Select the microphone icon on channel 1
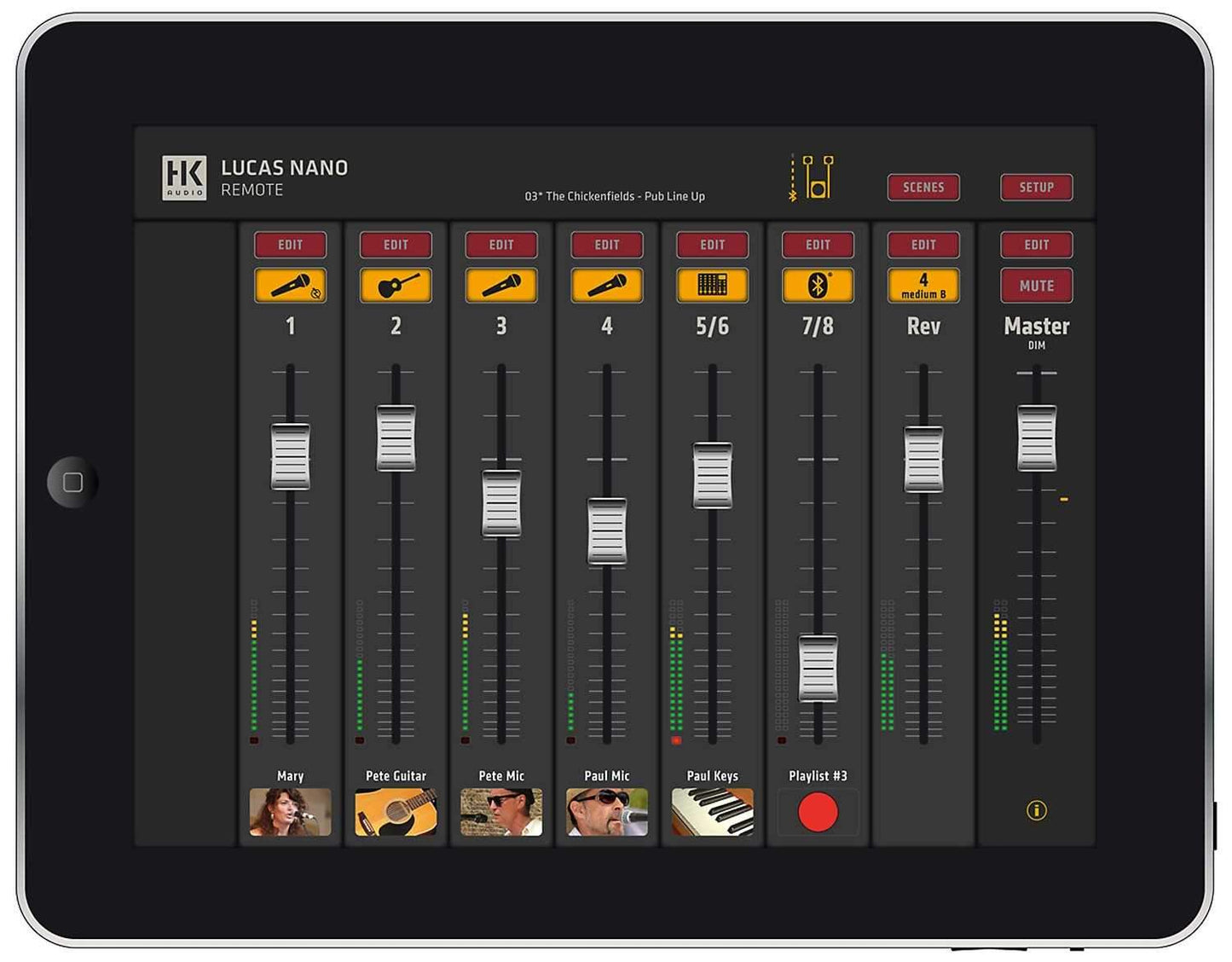The height and width of the screenshot is (962, 1232). [x=290, y=285]
